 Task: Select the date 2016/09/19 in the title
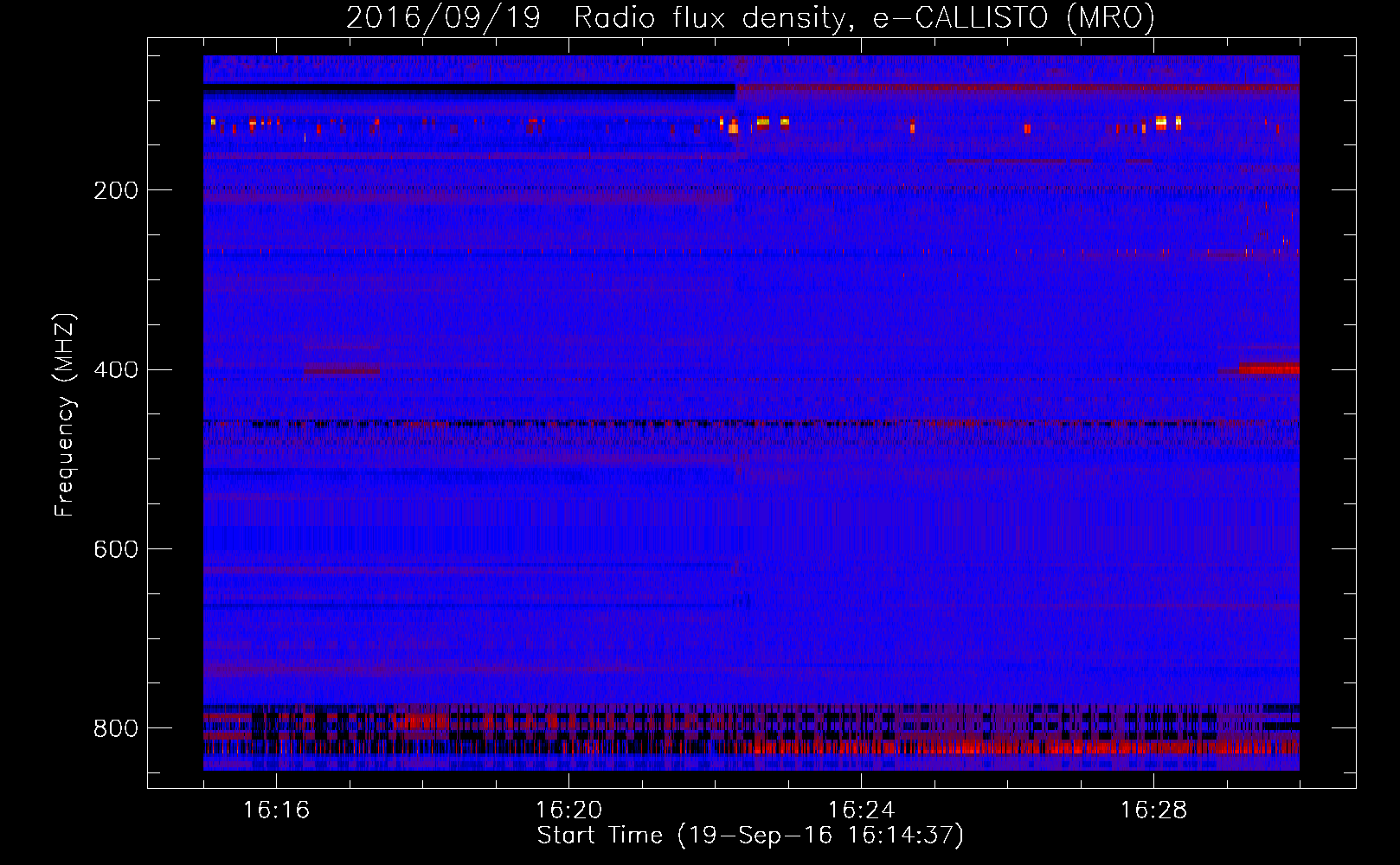[443, 18]
